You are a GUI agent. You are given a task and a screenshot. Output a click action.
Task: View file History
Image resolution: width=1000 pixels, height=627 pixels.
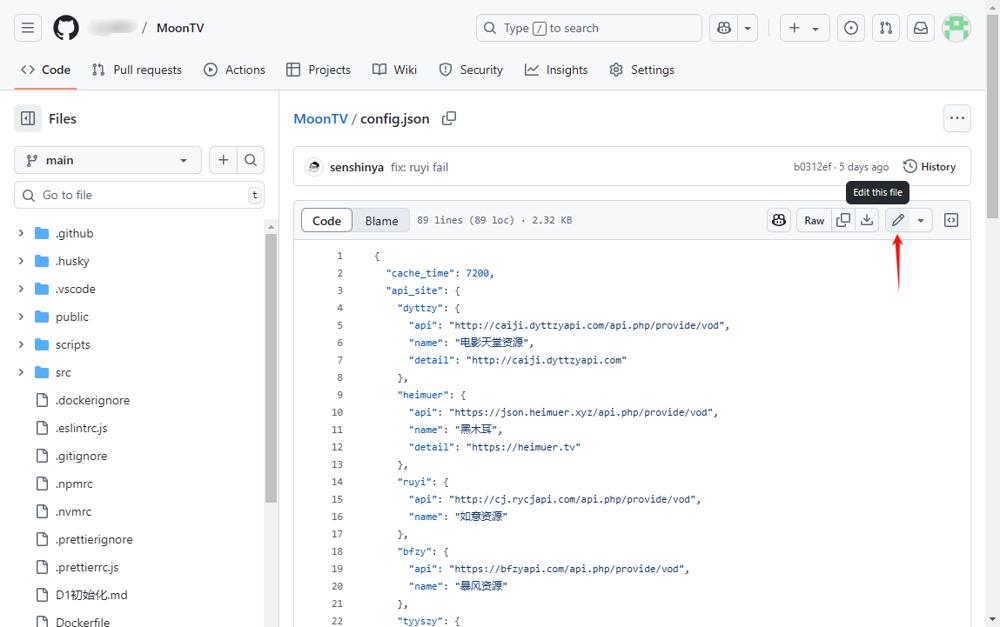click(x=929, y=167)
